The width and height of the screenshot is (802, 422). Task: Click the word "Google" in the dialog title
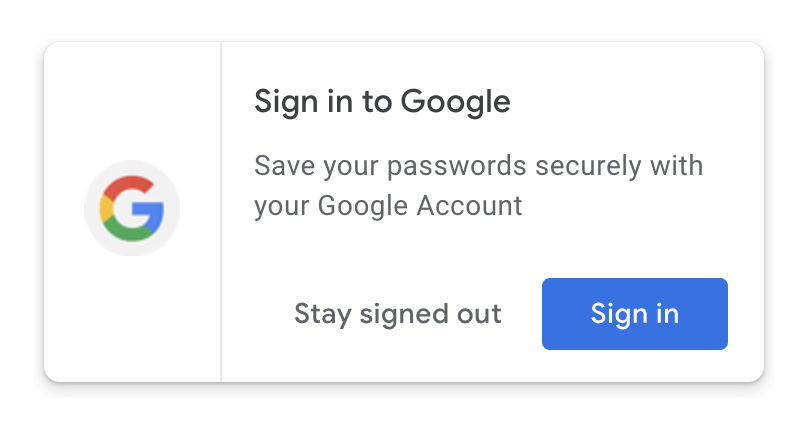pos(455,102)
